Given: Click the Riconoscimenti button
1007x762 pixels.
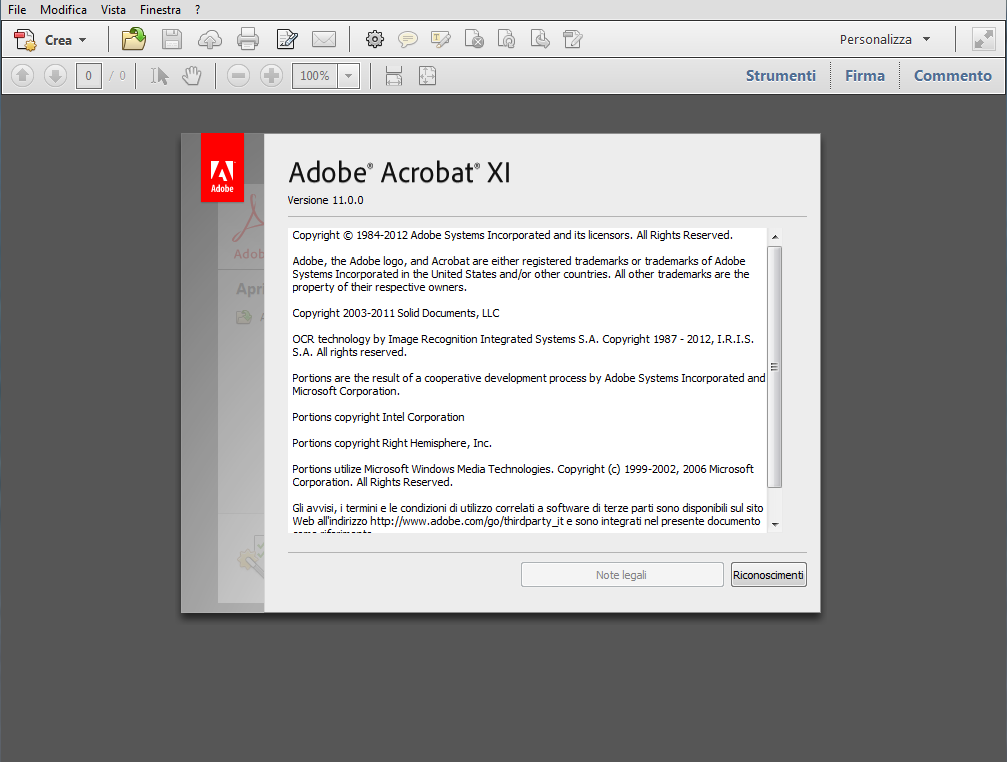Looking at the screenshot, I should (x=768, y=575).
